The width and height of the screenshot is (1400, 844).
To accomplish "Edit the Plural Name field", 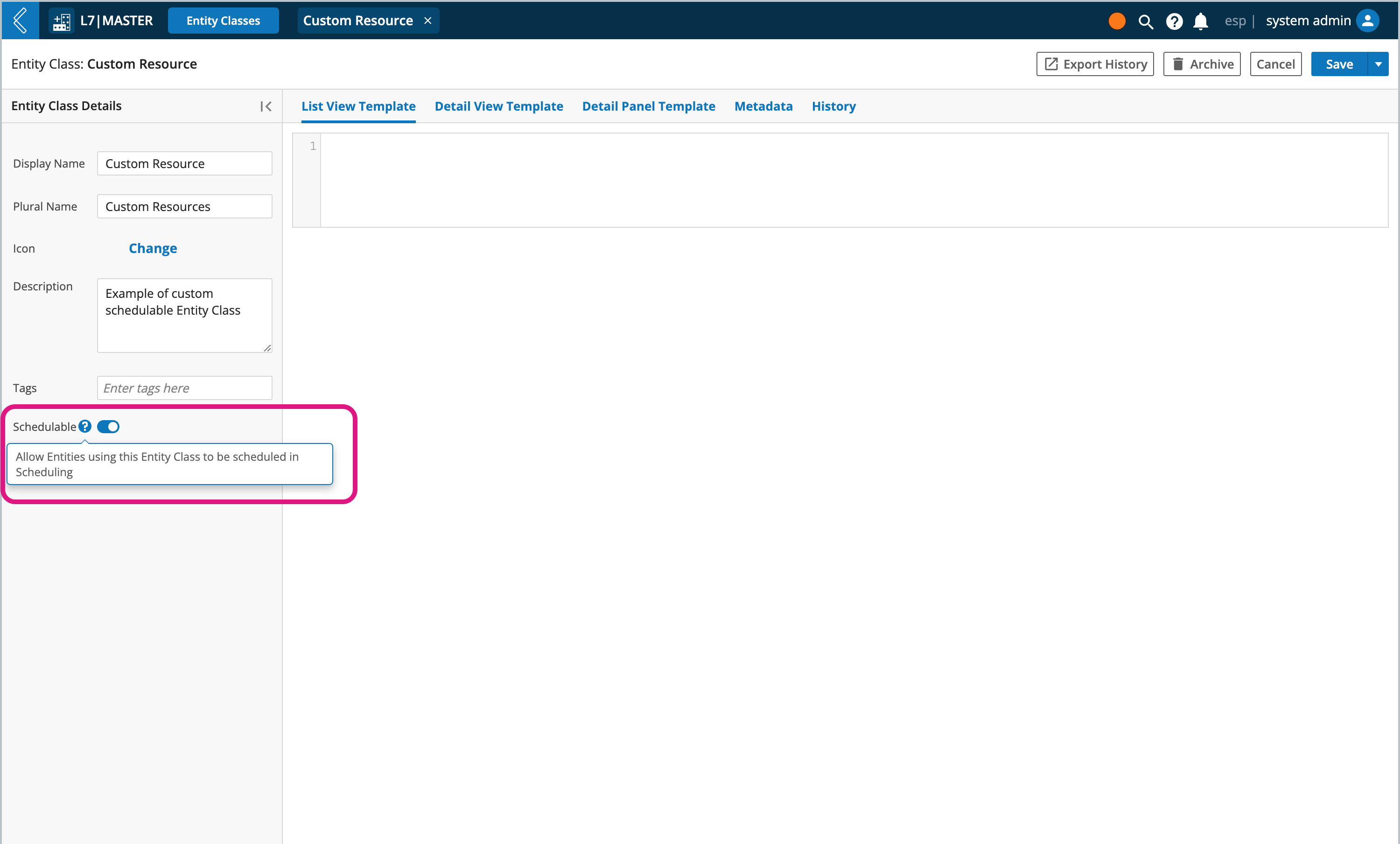I will click(185, 206).
